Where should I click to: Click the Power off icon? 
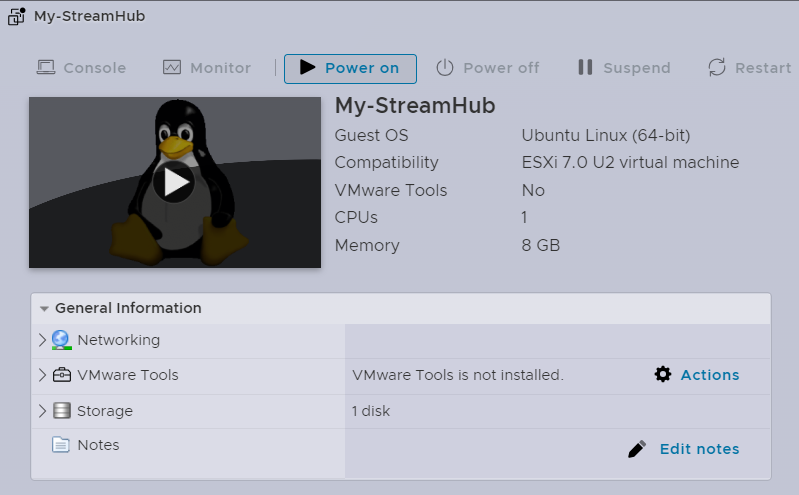point(445,68)
